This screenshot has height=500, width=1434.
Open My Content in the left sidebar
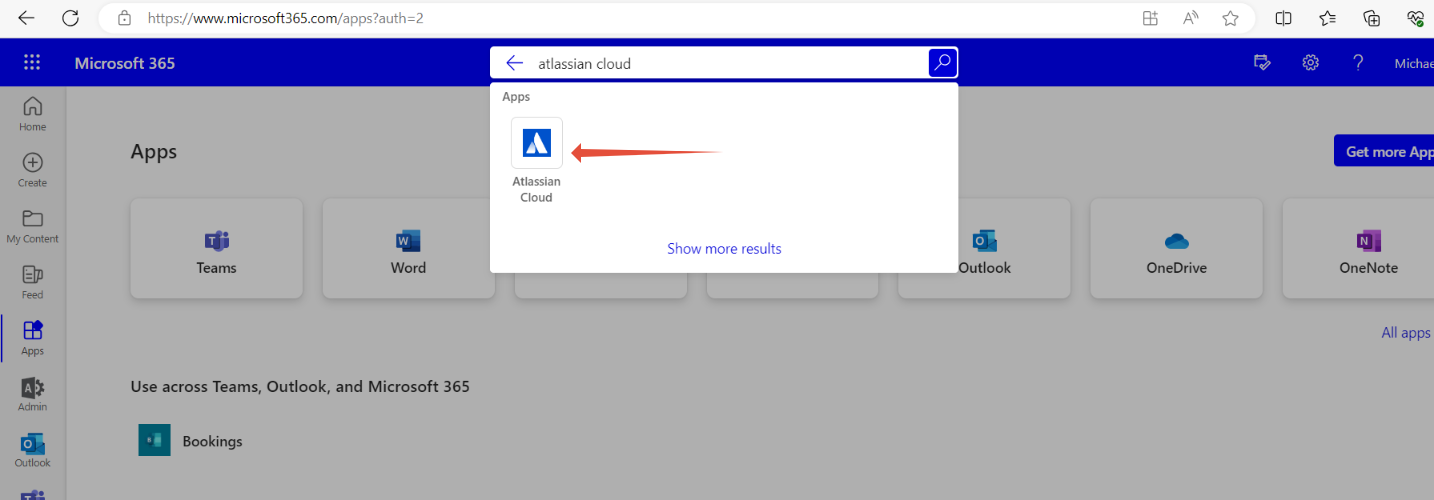pyautogui.click(x=32, y=226)
